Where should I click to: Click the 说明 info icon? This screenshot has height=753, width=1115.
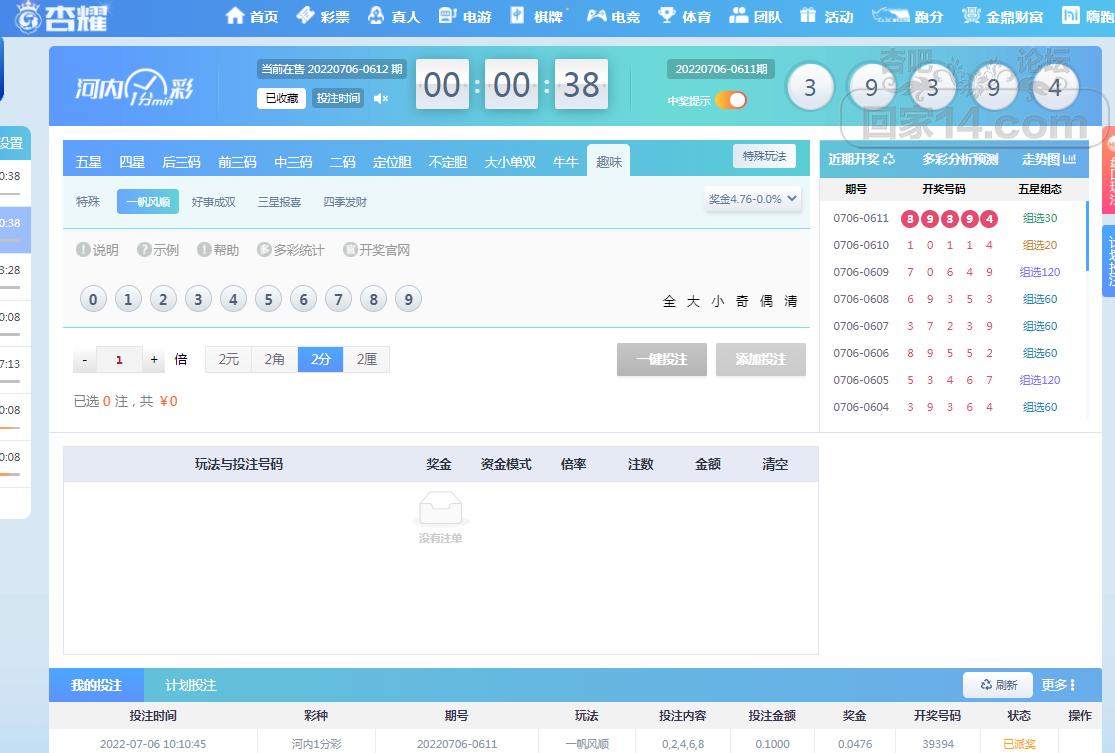coord(84,250)
